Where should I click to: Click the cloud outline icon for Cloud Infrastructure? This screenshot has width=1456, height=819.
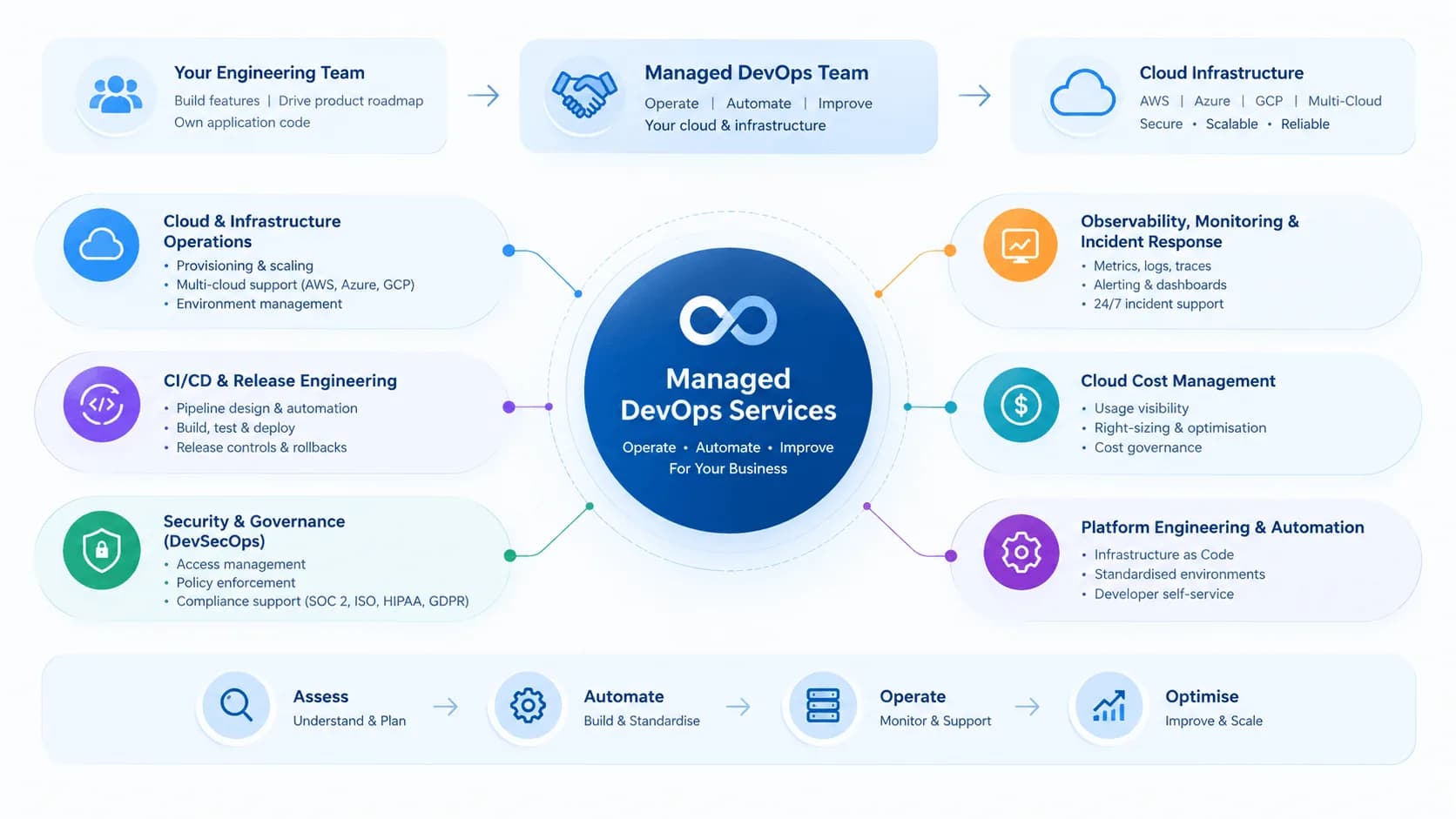[x=1082, y=94]
